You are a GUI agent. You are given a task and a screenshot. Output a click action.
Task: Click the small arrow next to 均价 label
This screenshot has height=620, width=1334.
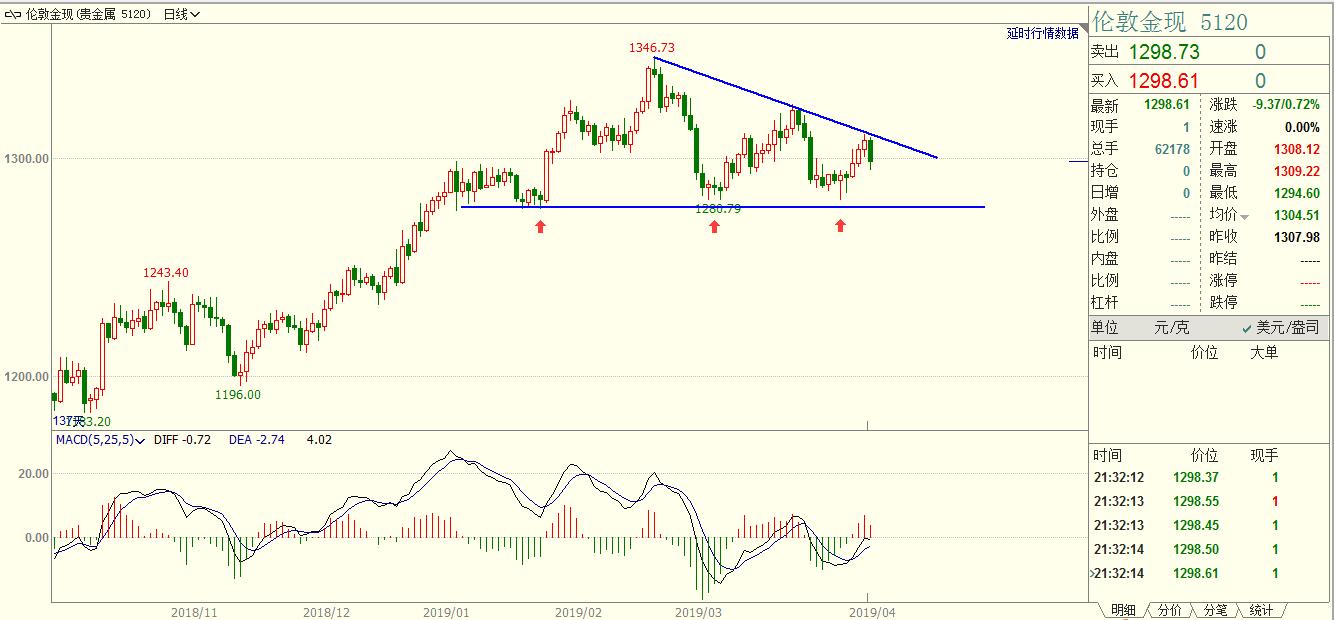point(1245,216)
